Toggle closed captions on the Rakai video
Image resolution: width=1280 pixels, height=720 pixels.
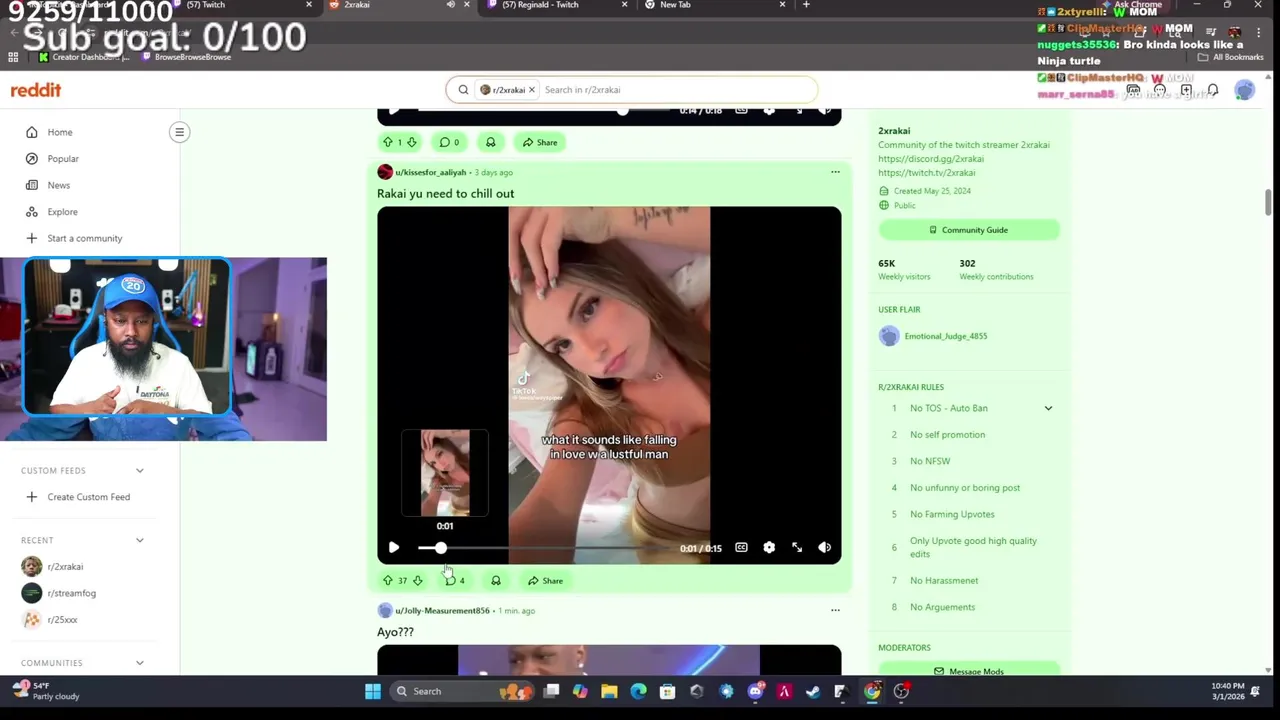pyautogui.click(x=741, y=548)
